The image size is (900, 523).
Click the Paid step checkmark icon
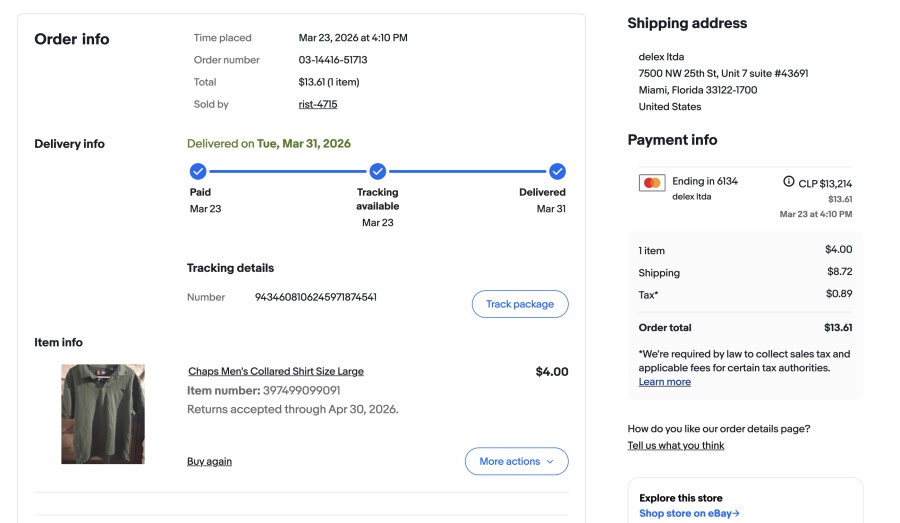198,171
